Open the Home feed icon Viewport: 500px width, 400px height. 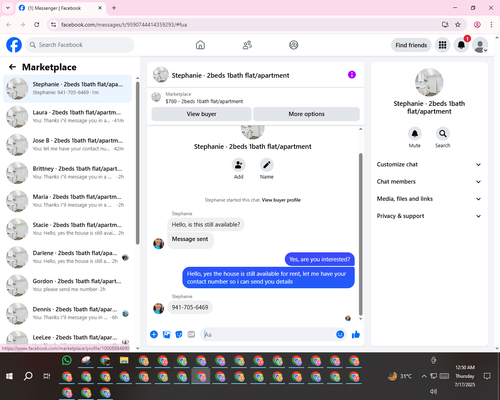click(200, 45)
